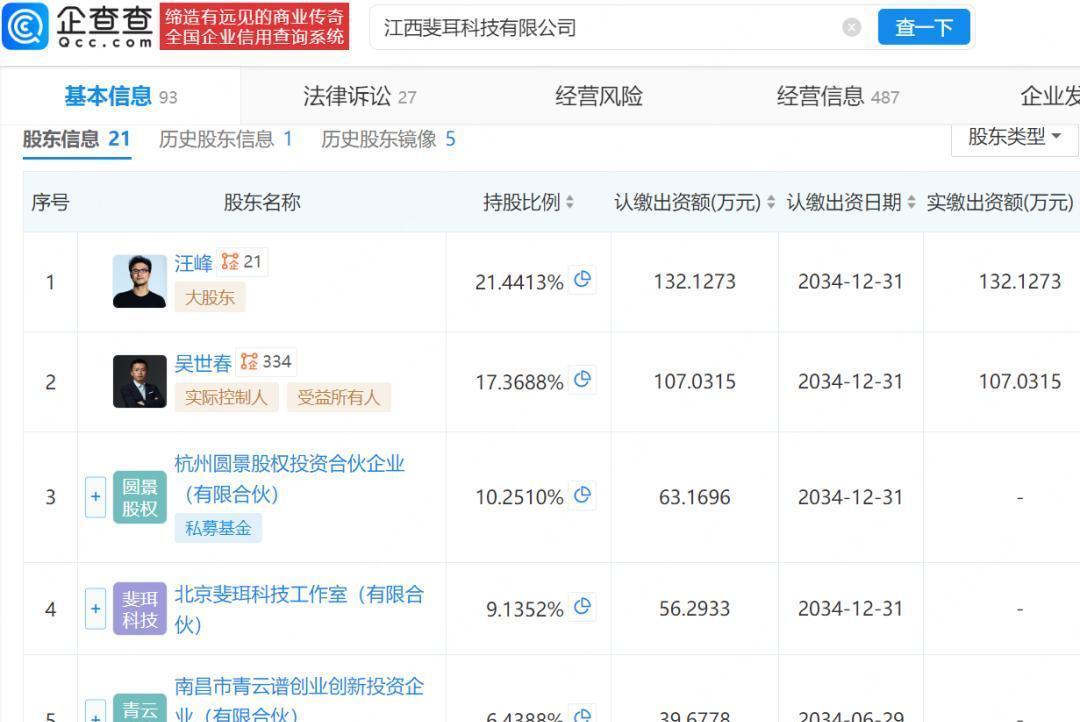
Task: Open 历史股东镜像 sub-tab
Action: point(387,139)
